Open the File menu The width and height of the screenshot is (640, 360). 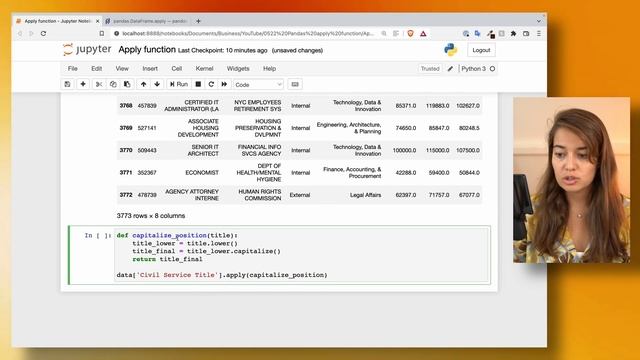click(73, 69)
